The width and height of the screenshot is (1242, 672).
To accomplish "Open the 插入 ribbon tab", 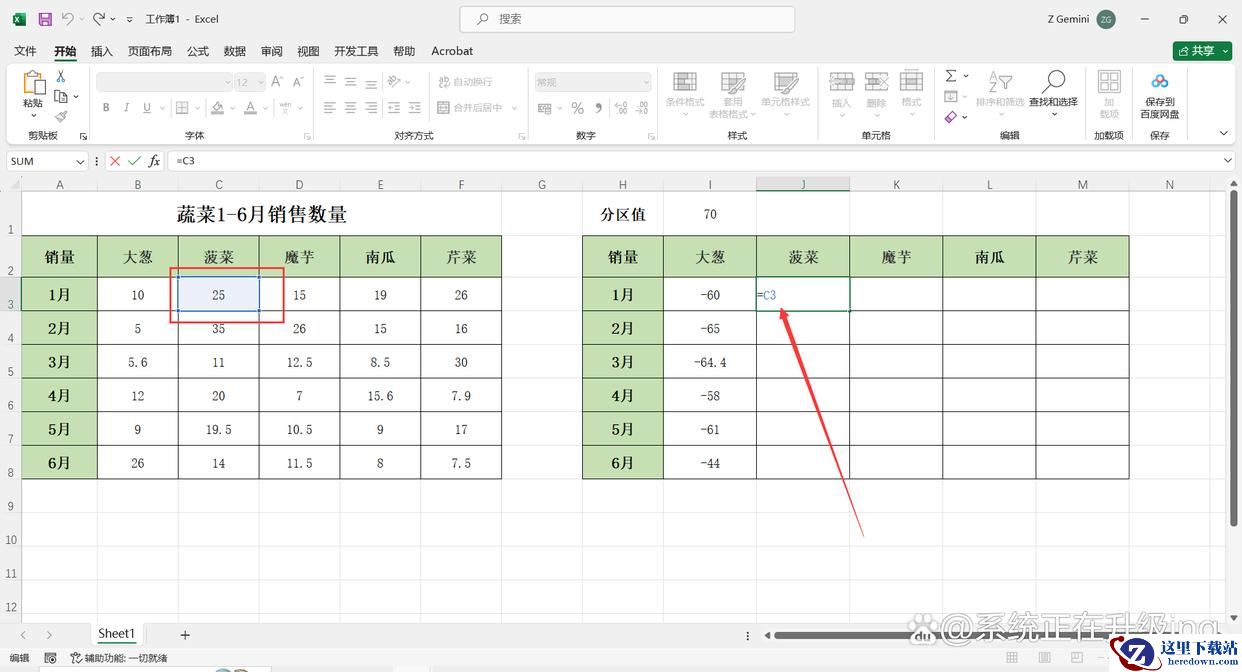I will [101, 51].
